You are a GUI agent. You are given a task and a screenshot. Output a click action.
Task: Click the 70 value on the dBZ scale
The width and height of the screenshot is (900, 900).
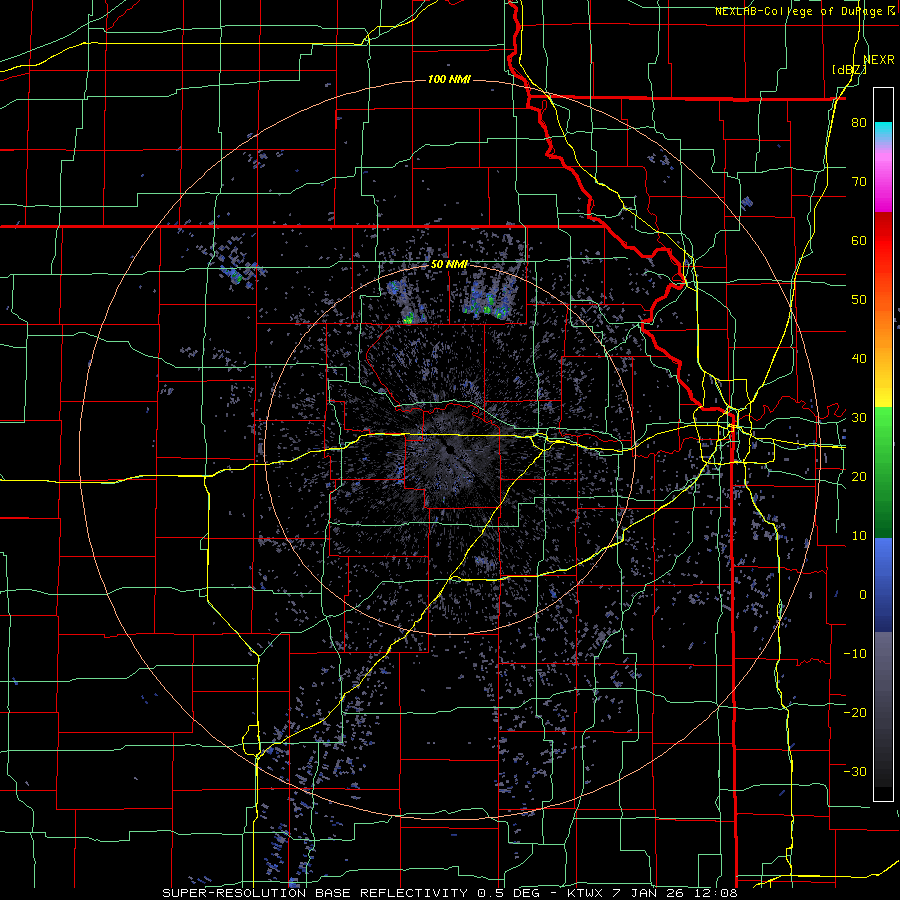point(859,181)
